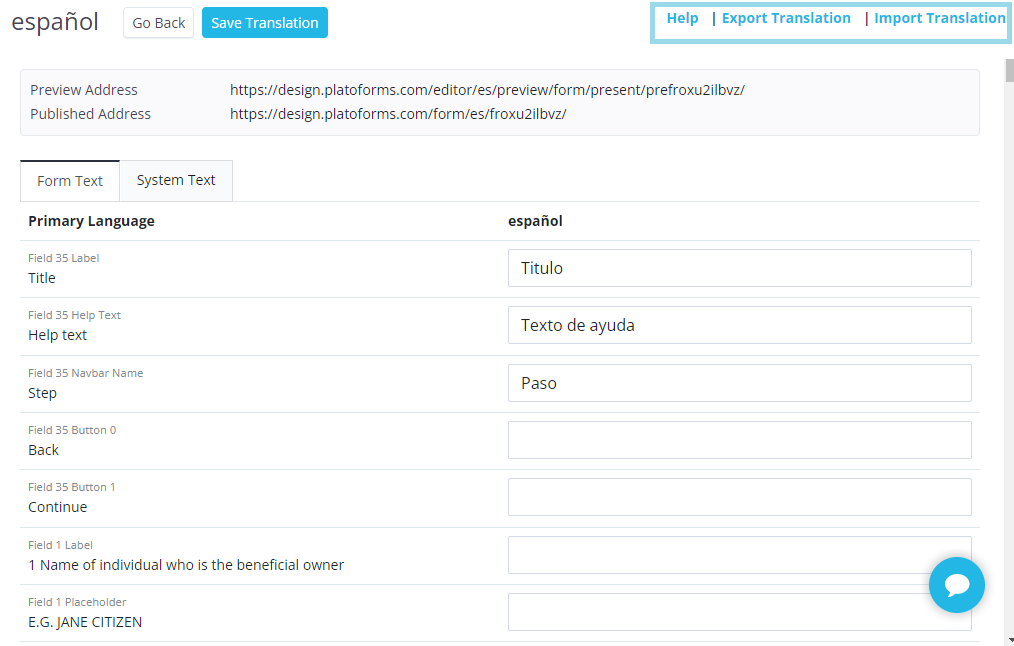The width and height of the screenshot is (1014, 646).
Task: Focus the Field 1 Label translation input
Action: click(x=716, y=555)
